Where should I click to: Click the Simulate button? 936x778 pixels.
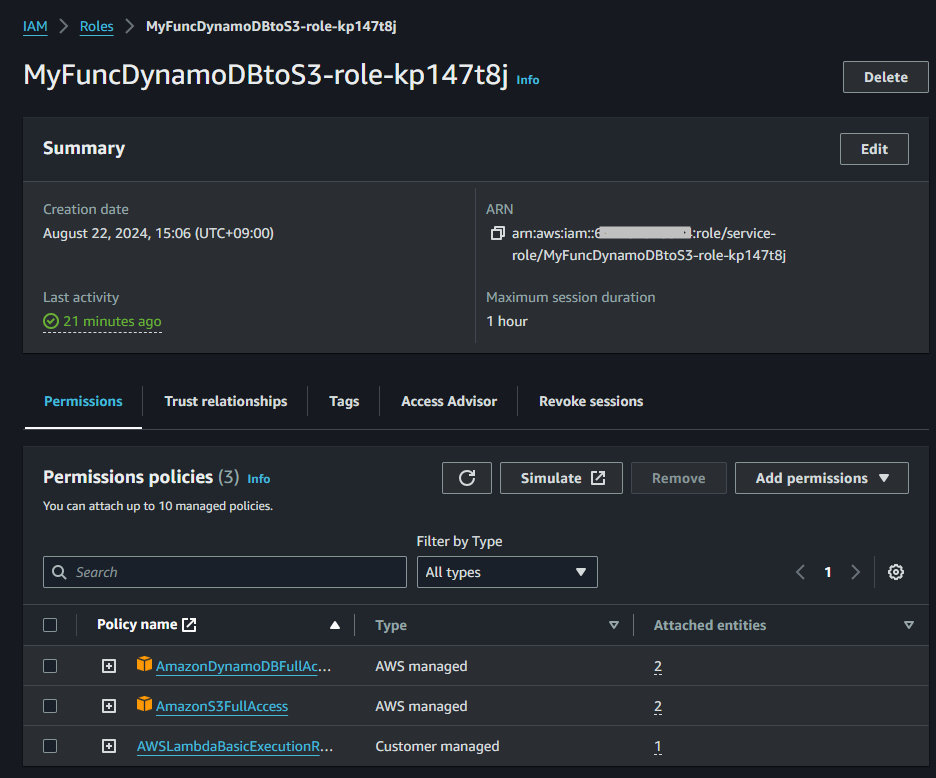[561, 478]
